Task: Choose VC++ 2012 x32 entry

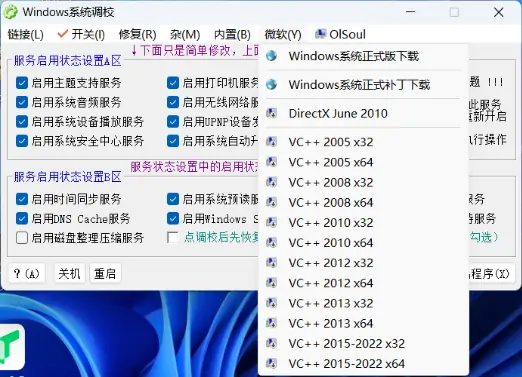Action: tap(363, 263)
